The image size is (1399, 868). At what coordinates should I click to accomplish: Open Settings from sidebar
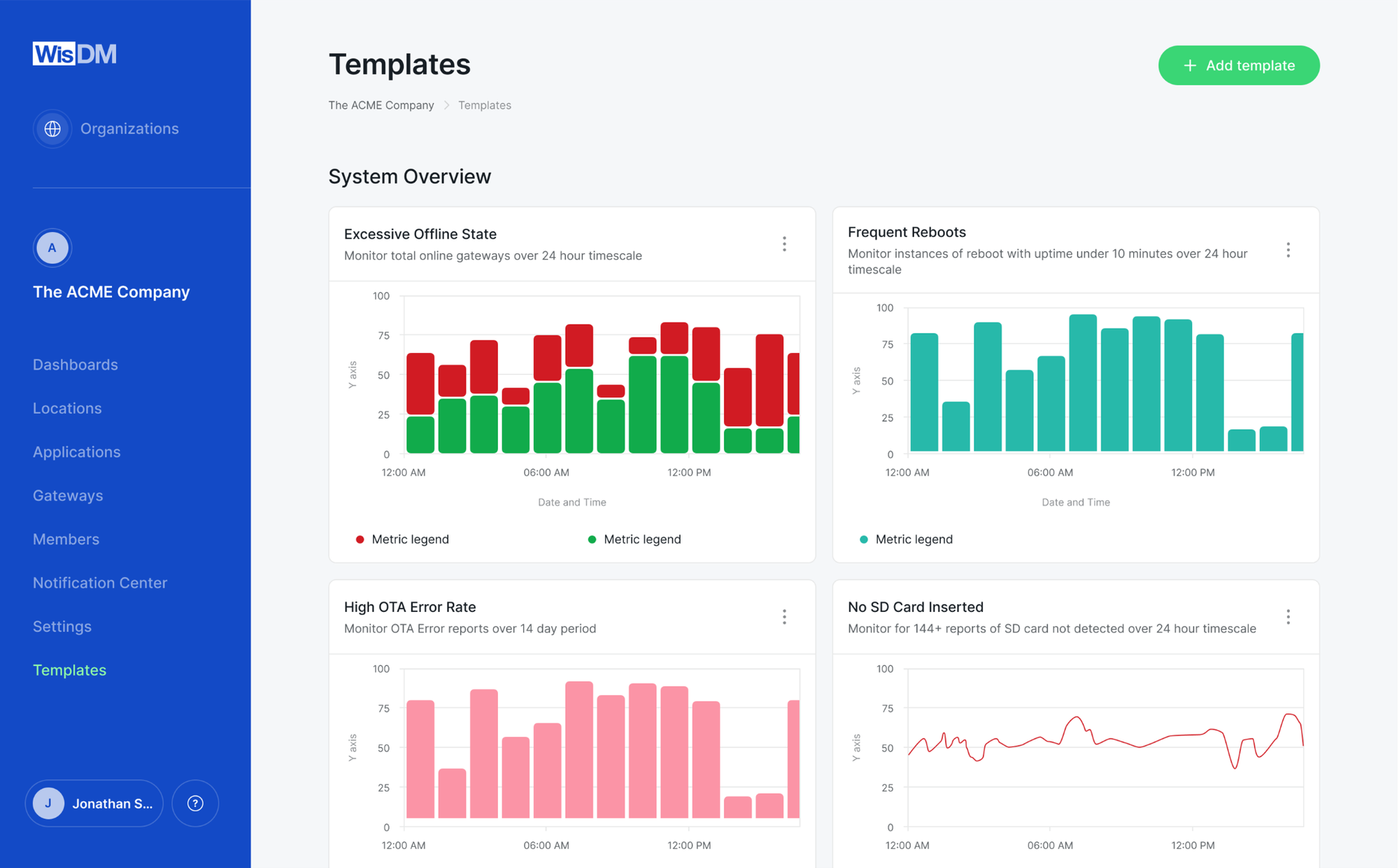(62, 626)
